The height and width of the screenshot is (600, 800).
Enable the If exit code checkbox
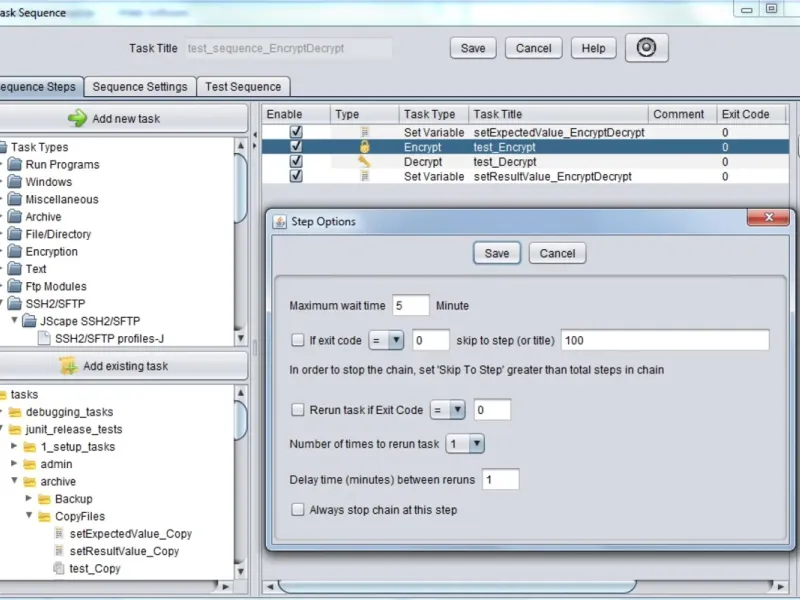click(297, 340)
